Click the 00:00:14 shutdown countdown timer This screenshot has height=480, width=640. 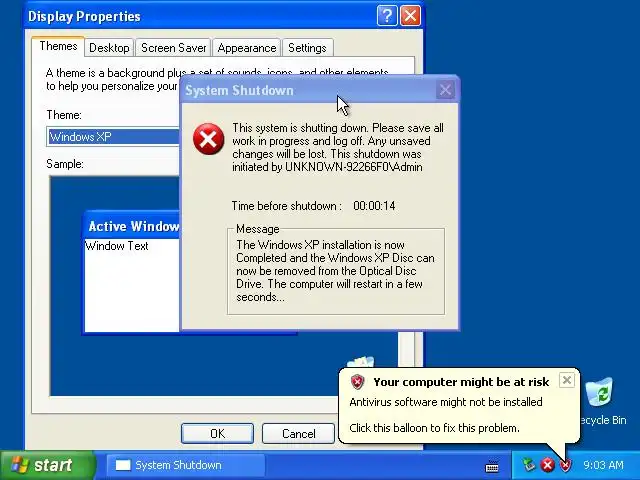point(374,206)
